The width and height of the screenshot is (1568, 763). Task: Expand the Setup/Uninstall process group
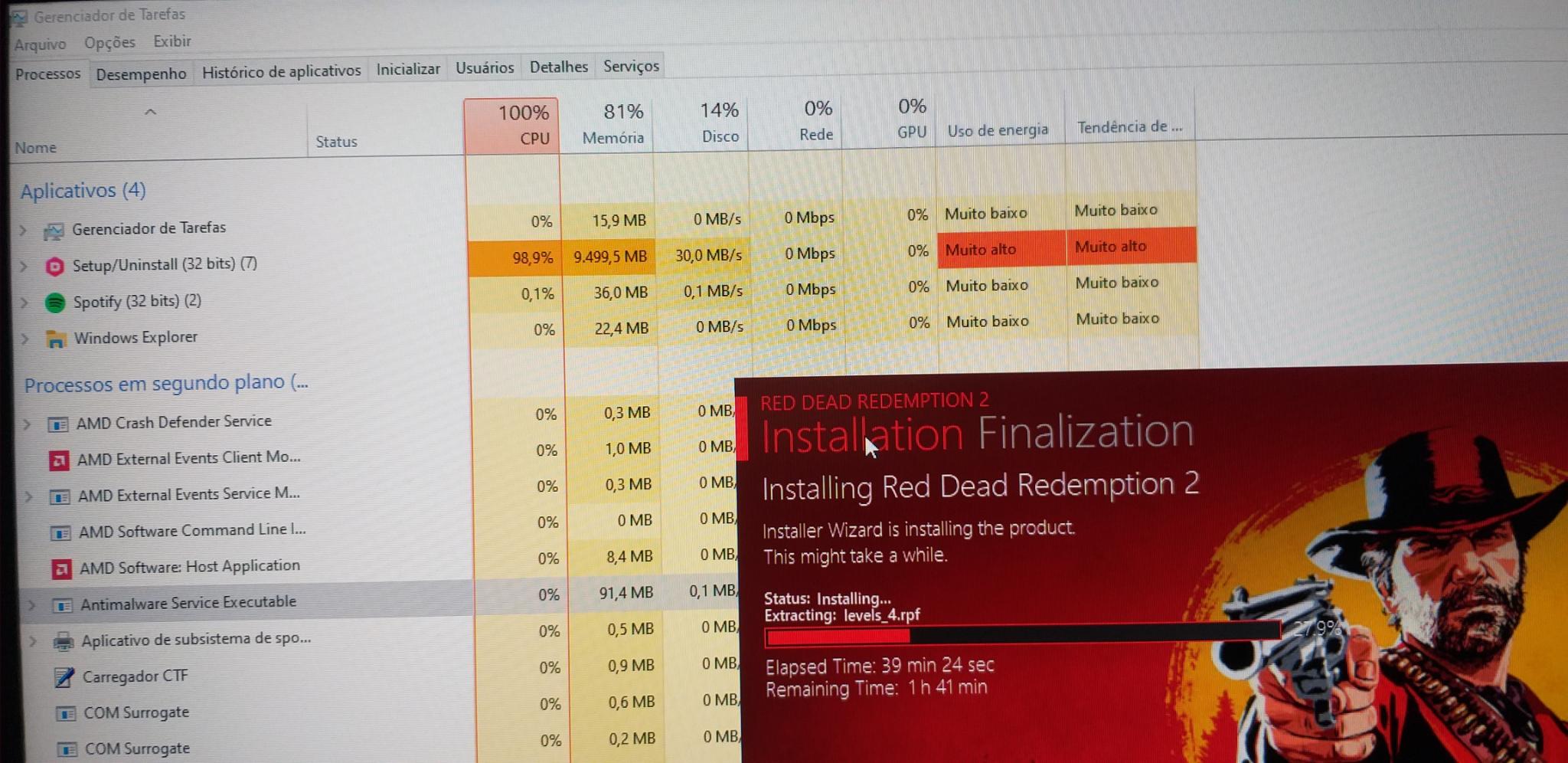(24, 266)
